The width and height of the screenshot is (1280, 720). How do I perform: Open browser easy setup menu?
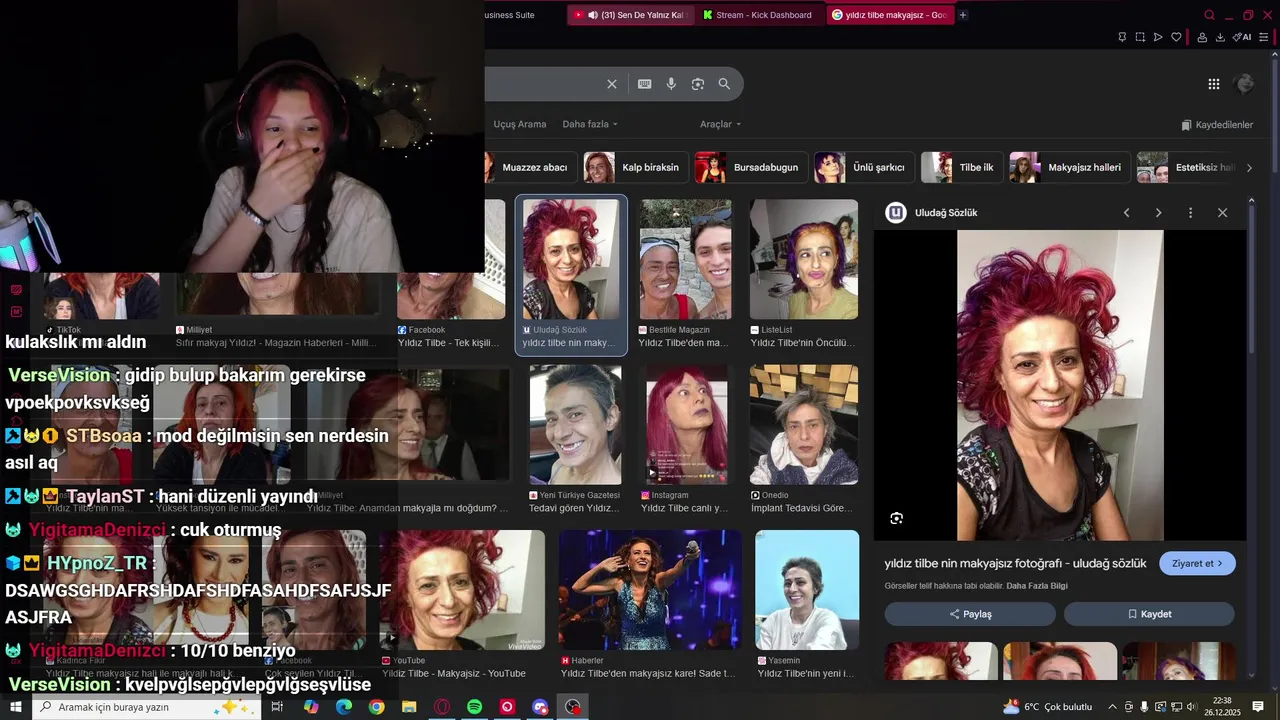point(1264,37)
